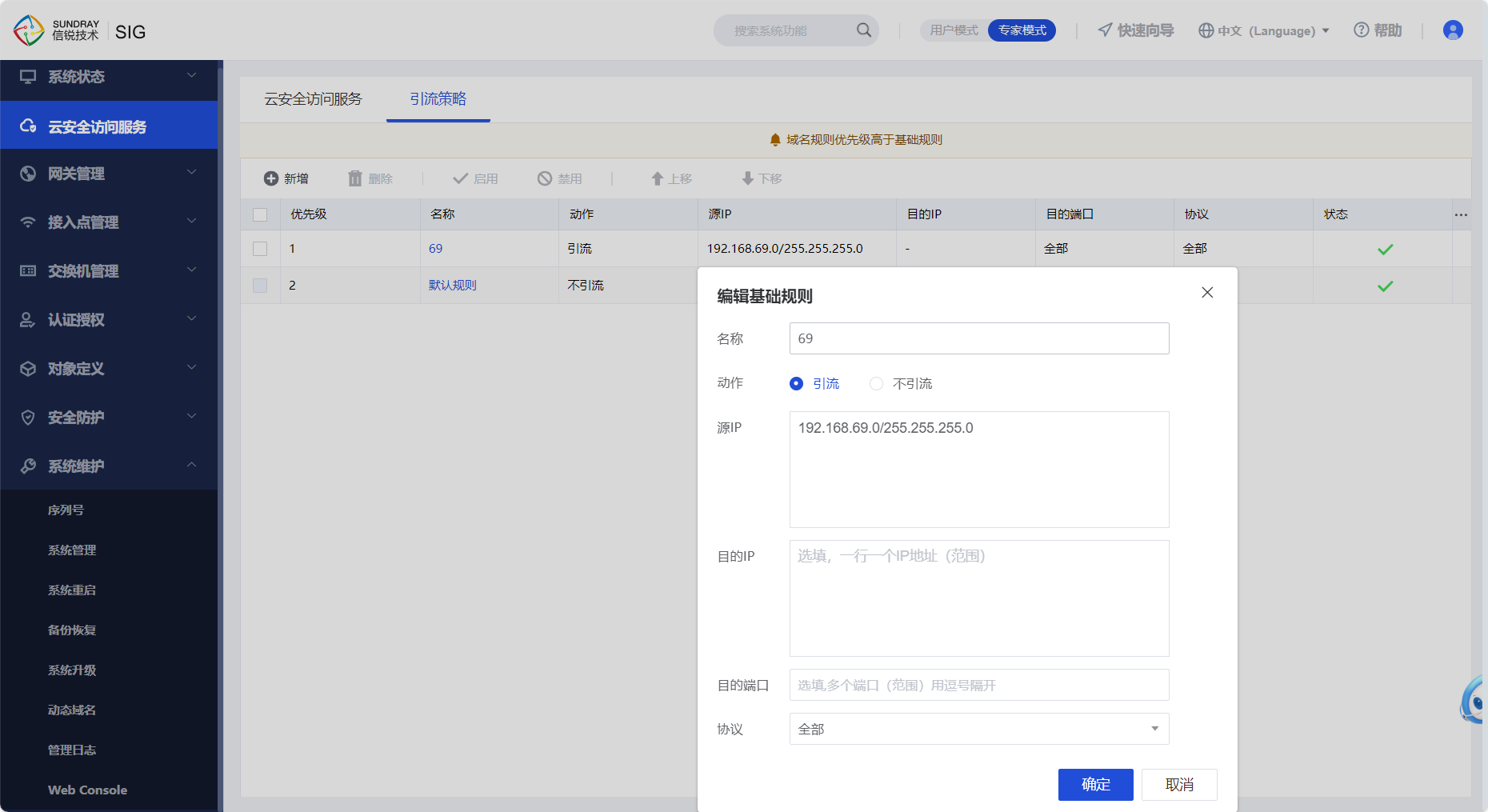This screenshot has height=812, width=1488.
Task: Open 系统管理 in the sidebar
Action: point(72,550)
